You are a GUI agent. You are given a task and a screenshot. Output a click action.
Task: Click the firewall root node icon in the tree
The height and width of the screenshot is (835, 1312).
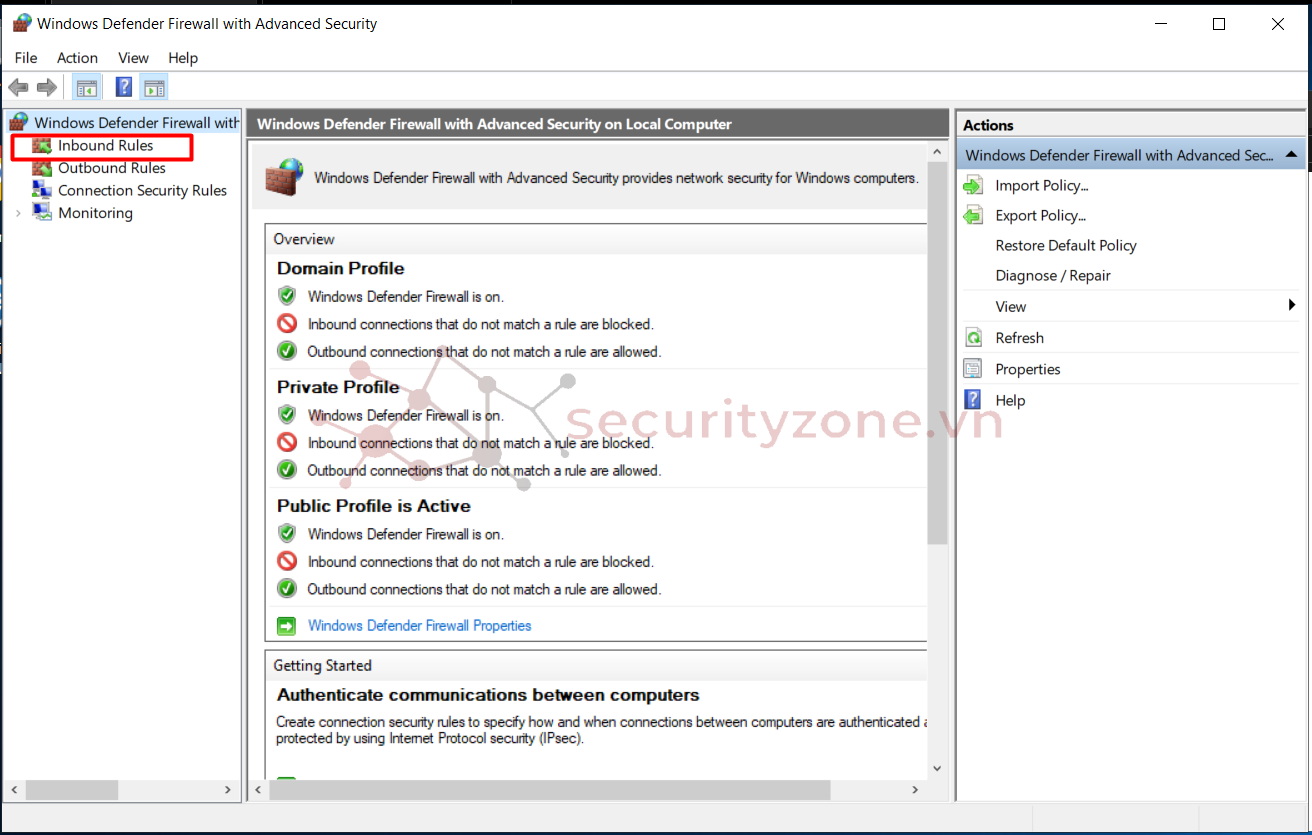pyautogui.click(x=19, y=122)
